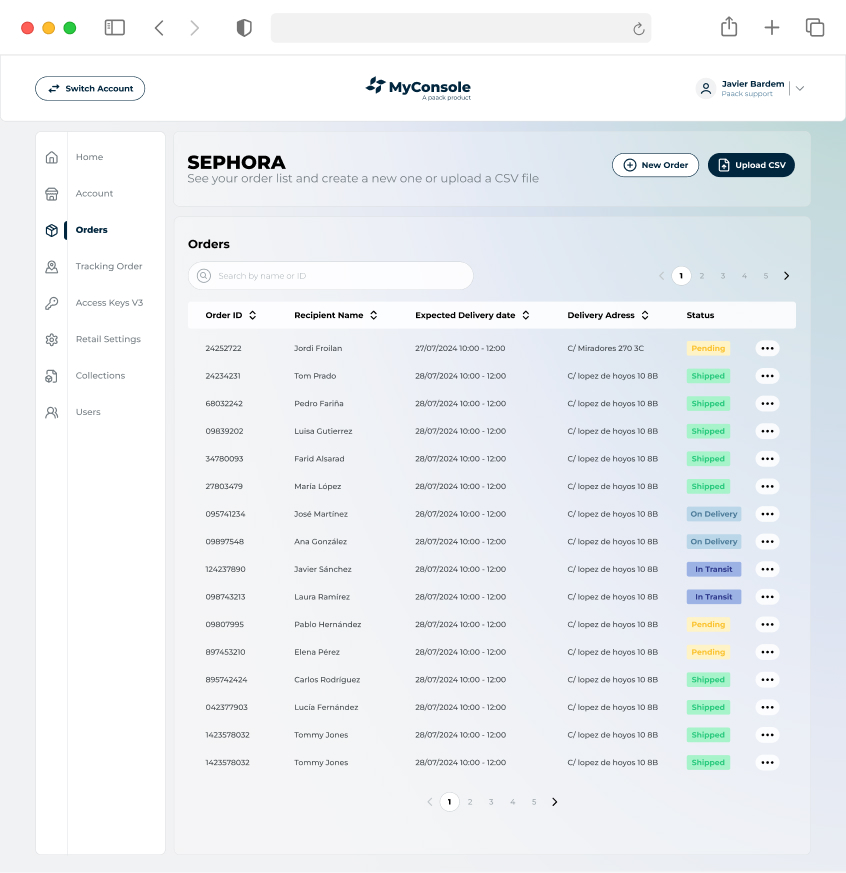This screenshot has width=846, height=873.
Task: Click the New Order button
Action: click(655, 165)
